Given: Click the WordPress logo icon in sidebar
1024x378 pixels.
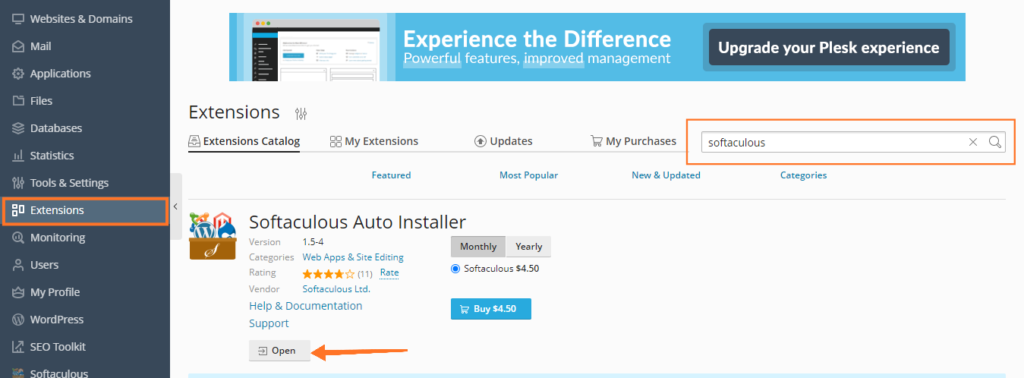Looking at the screenshot, I should (18, 320).
